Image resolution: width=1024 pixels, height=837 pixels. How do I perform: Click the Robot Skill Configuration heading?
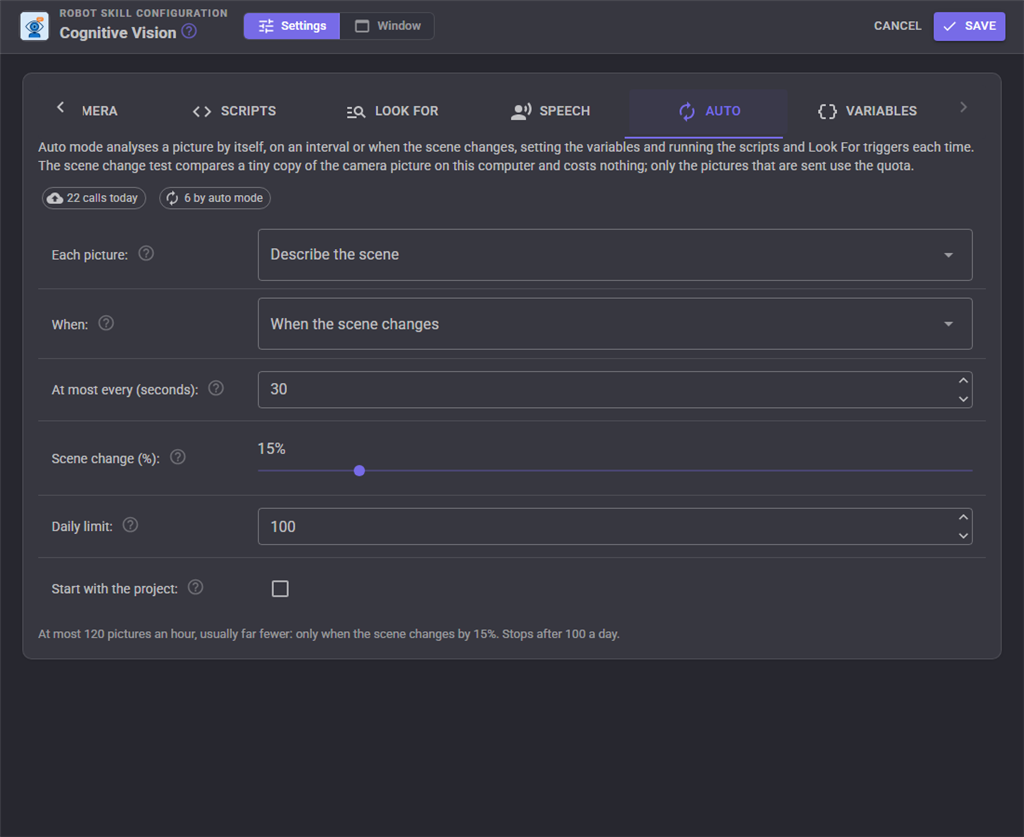(144, 13)
